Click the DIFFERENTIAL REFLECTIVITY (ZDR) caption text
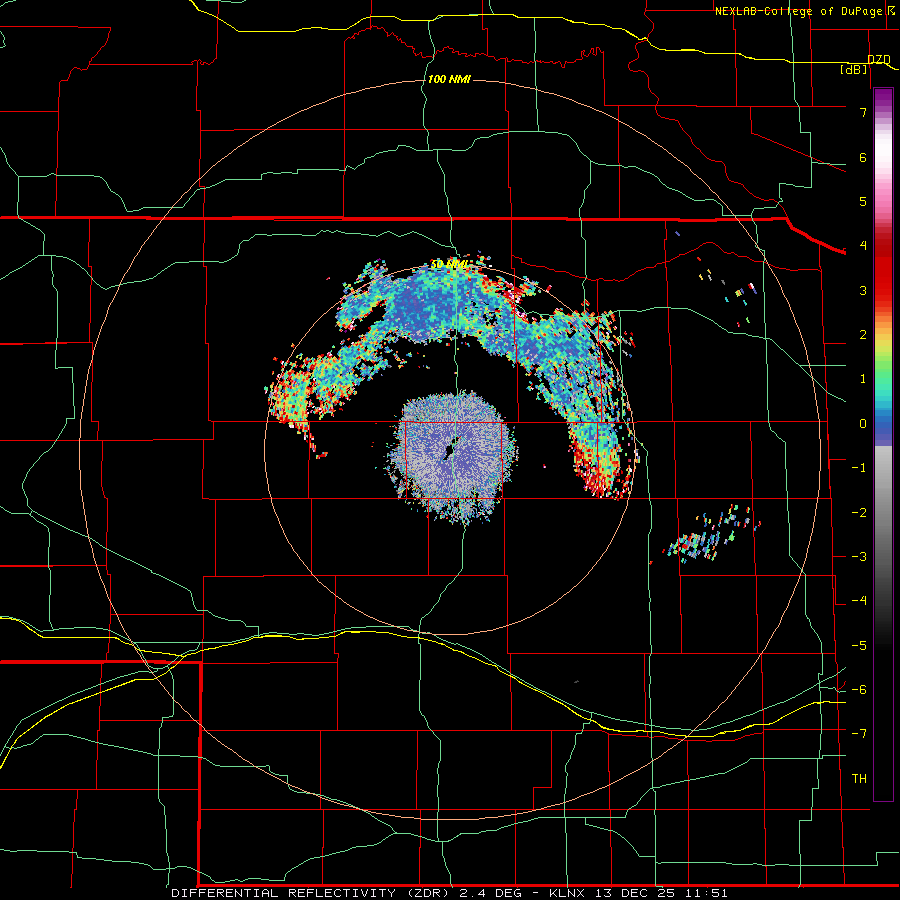This screenshot has width=900, height=900. pos(312,893)
